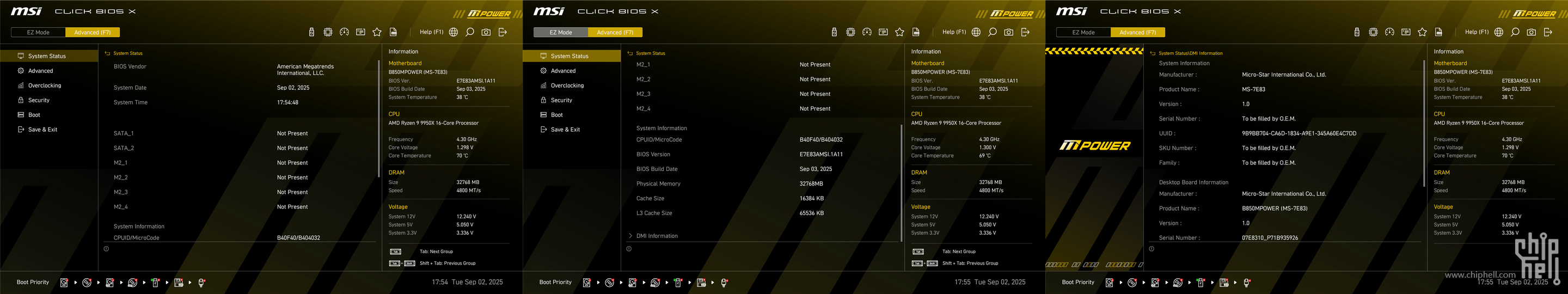Screen dimensions: 1568x294
Task: Select SKU Number row in right panel
Action: 1285,148
